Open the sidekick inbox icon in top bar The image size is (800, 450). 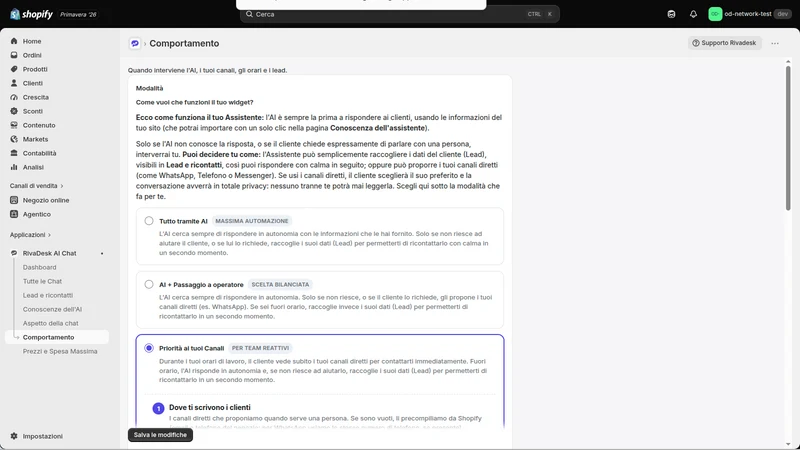tap(671, 14)
